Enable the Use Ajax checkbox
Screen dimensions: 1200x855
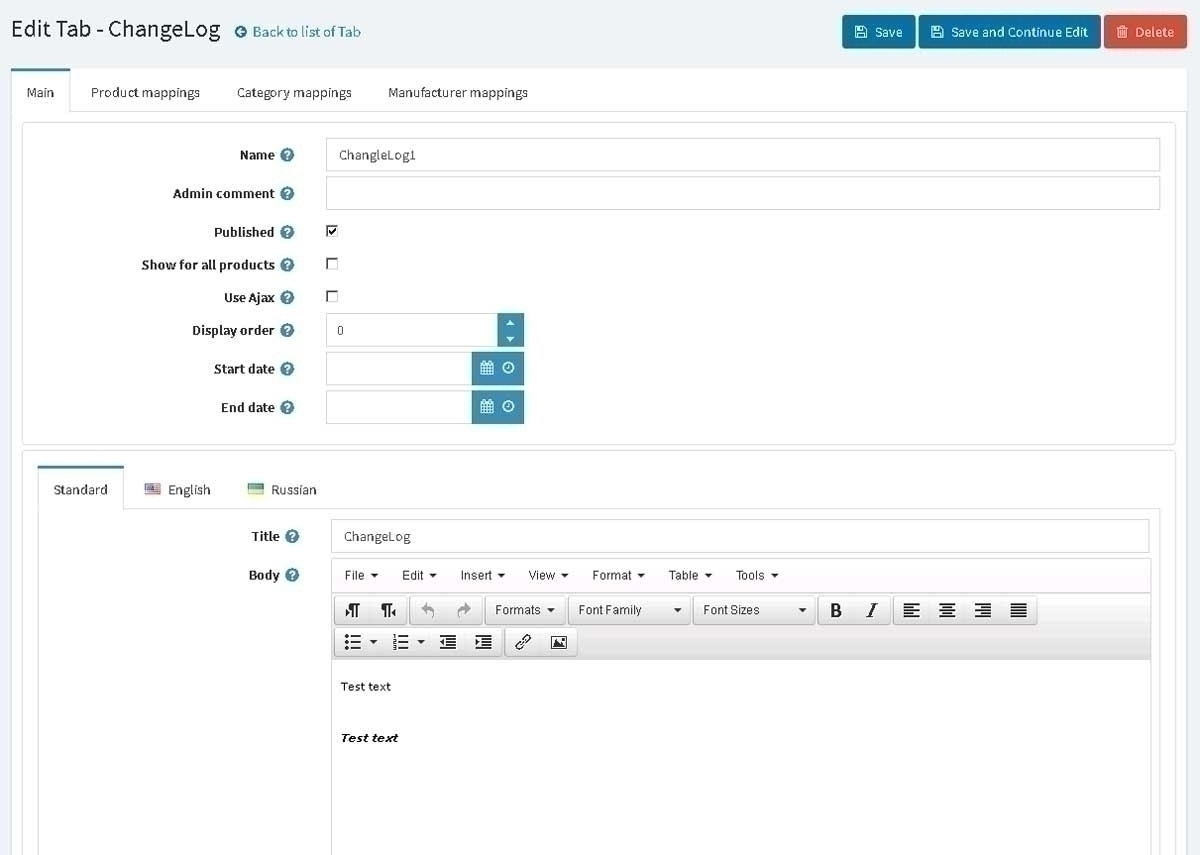click(x=332, y=297)
